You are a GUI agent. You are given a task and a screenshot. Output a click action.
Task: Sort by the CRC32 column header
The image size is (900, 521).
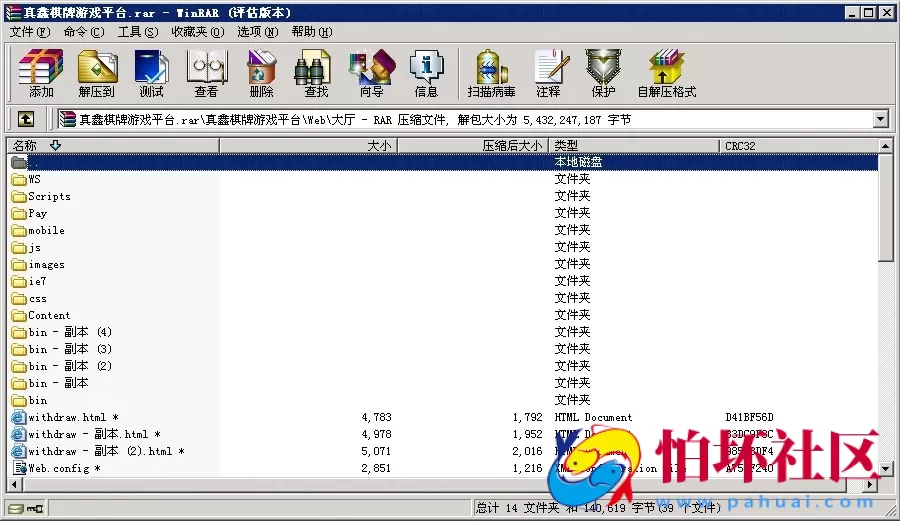tap(798, 146)
